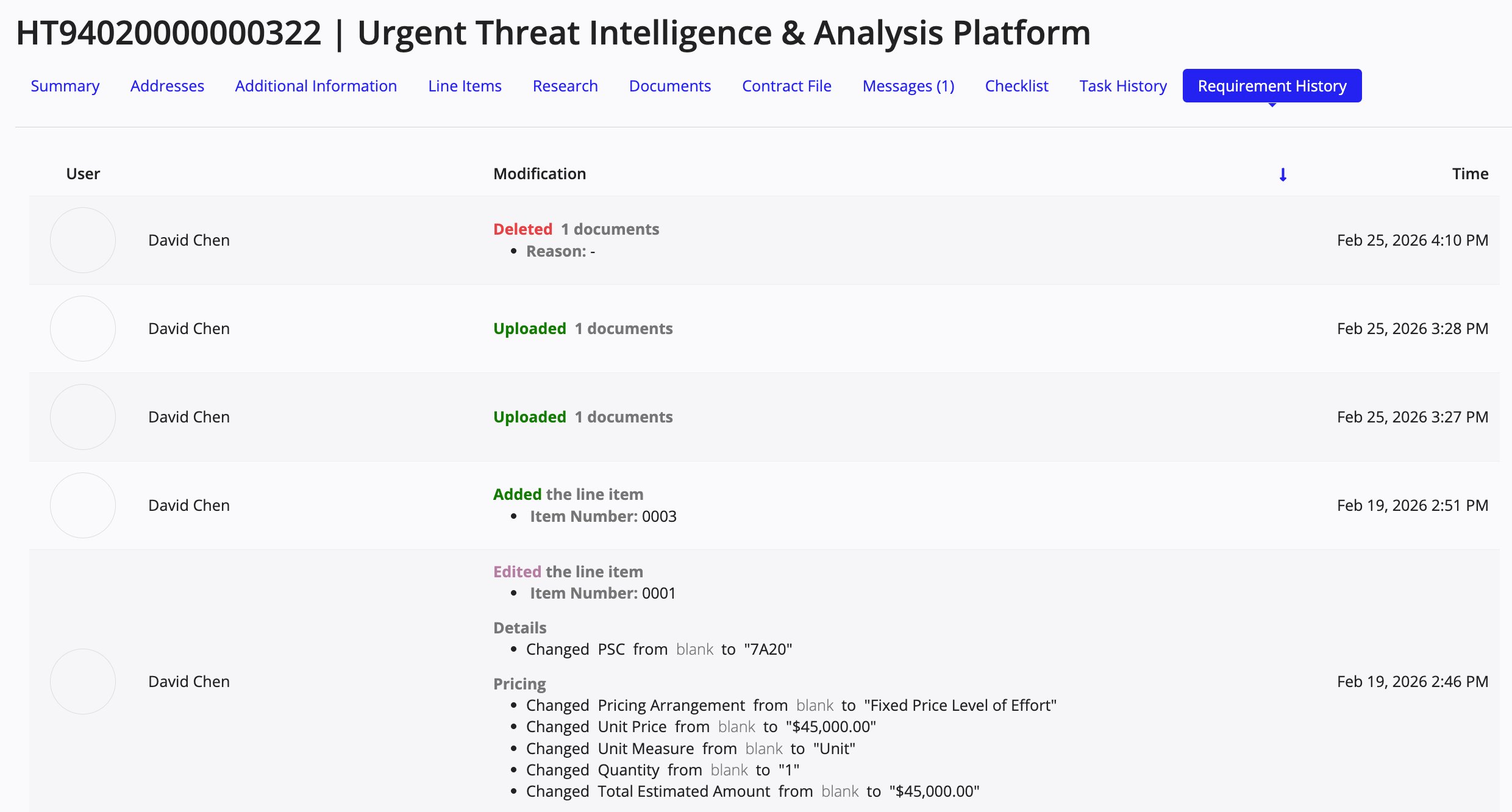Open the Documents tab
The width and height of the screenshot is (1512, 812).
coord(670,86)
